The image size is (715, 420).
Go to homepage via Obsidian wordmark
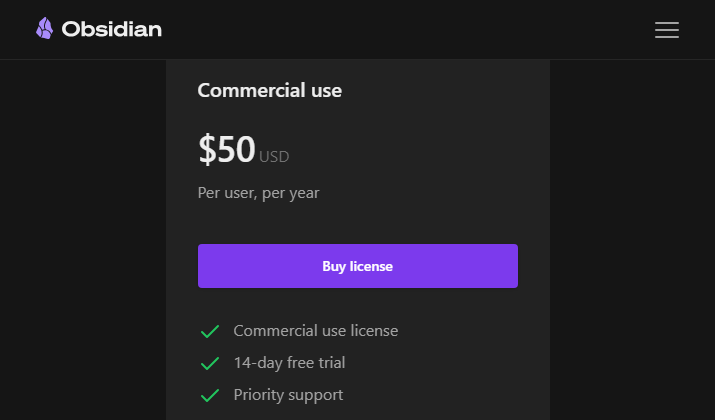tap(112, 29)
